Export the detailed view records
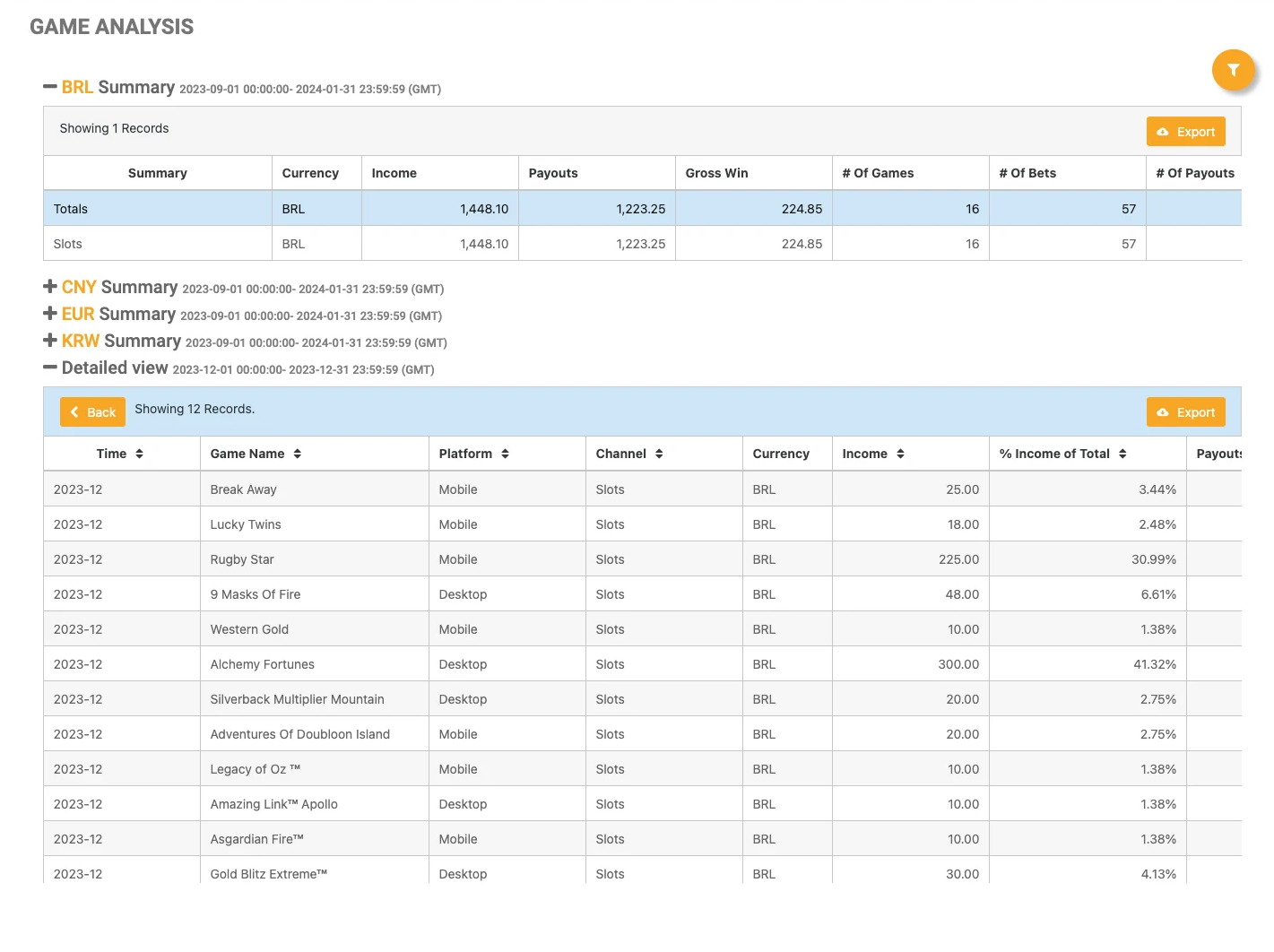This screenshot has height=952, width=1274. click(1185, 412)
